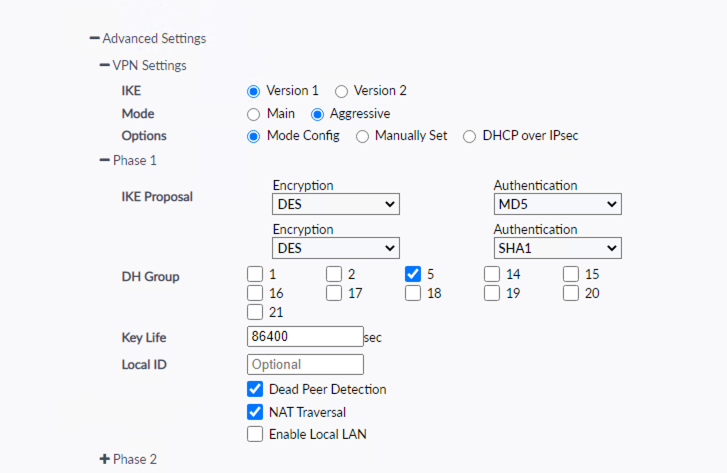Click the Key Life input field

pos(304,337)
